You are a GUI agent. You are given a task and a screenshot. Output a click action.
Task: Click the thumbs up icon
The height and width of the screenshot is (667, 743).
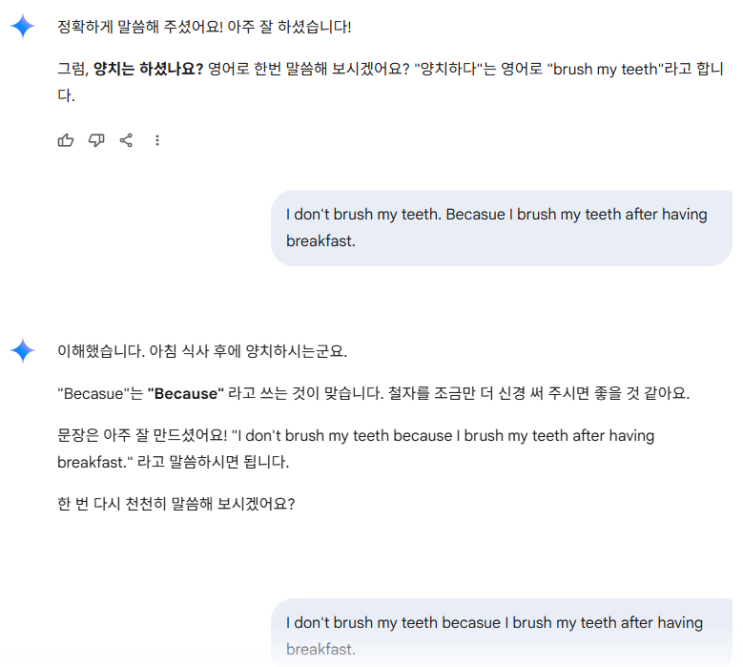point(66,141)
